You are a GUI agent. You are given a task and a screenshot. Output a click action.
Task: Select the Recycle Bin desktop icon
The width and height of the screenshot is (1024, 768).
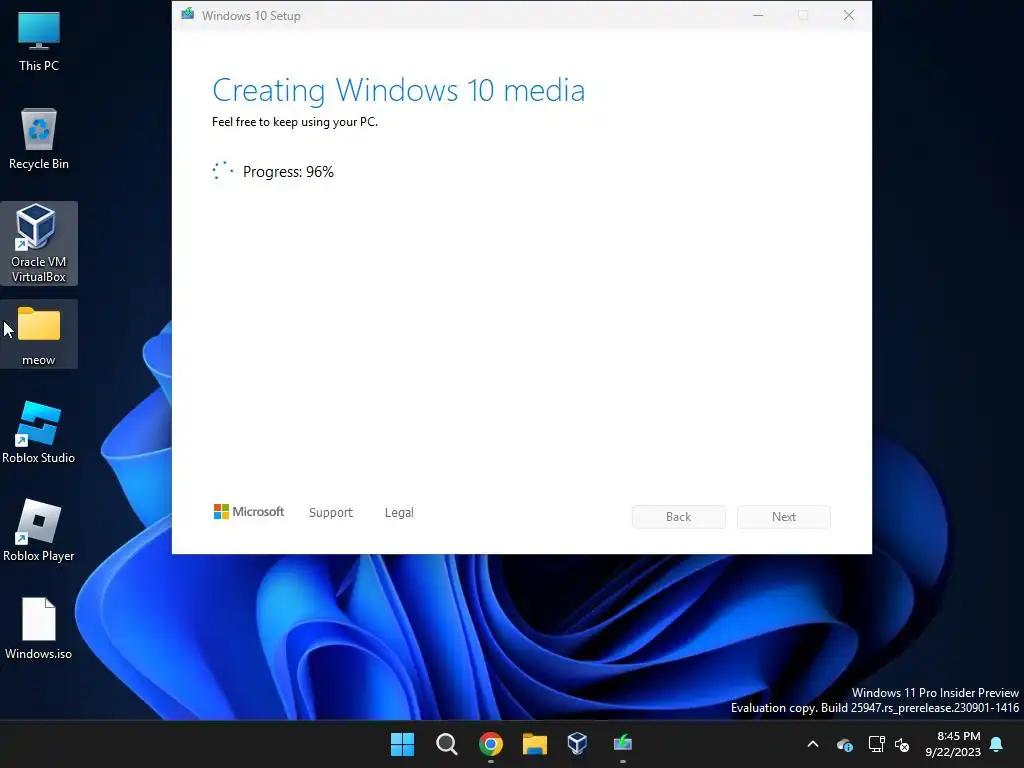39,139
